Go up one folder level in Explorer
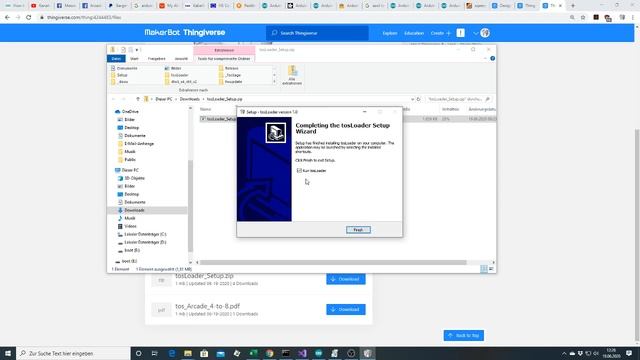 138,99
